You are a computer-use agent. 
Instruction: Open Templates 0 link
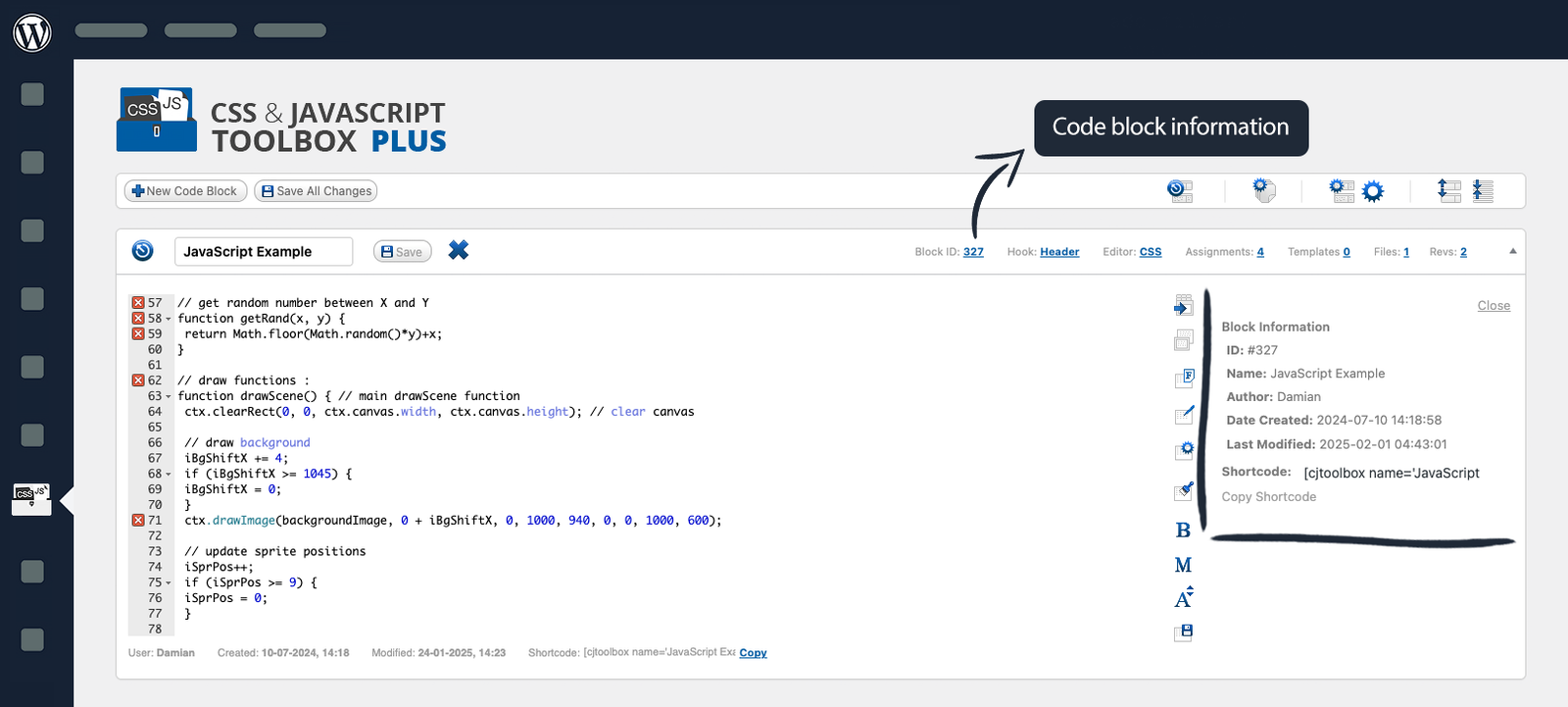pyautogui.click(x=1347, y=252)
